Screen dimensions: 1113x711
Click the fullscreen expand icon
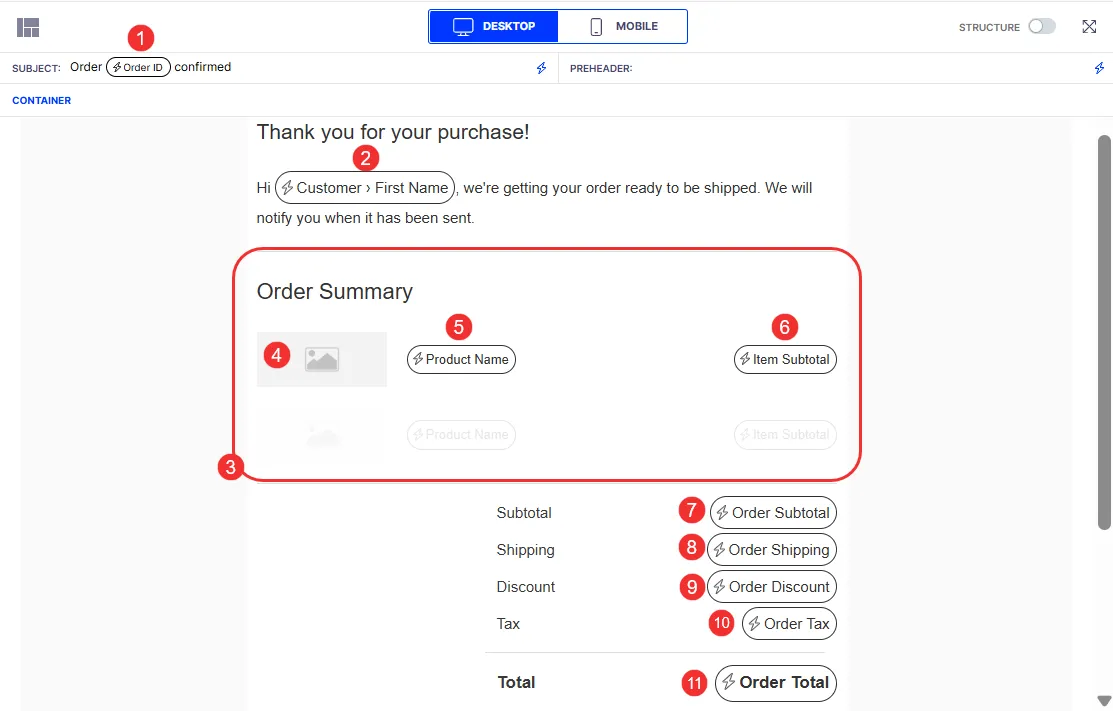[x=1089, y=27]
